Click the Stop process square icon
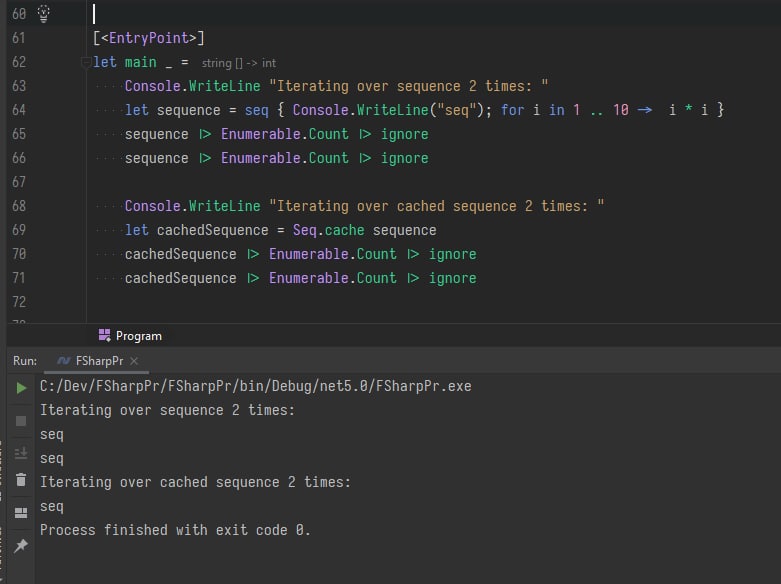The image size is (781, 584). 21,421
